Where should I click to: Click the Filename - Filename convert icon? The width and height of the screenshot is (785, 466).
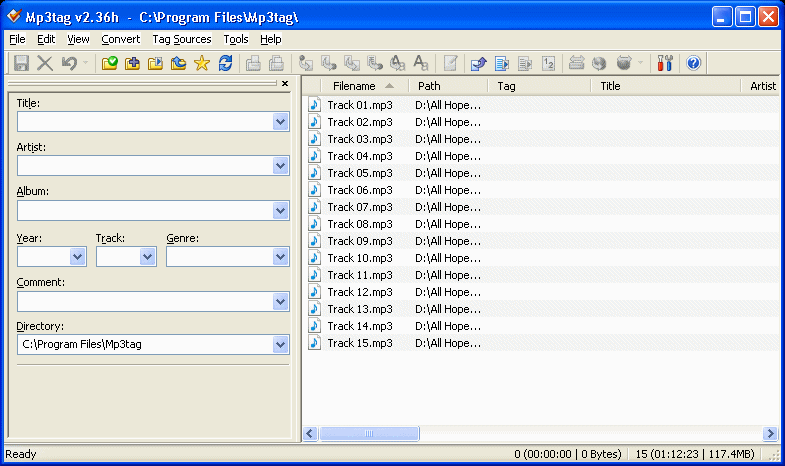(x=352, y=63)
